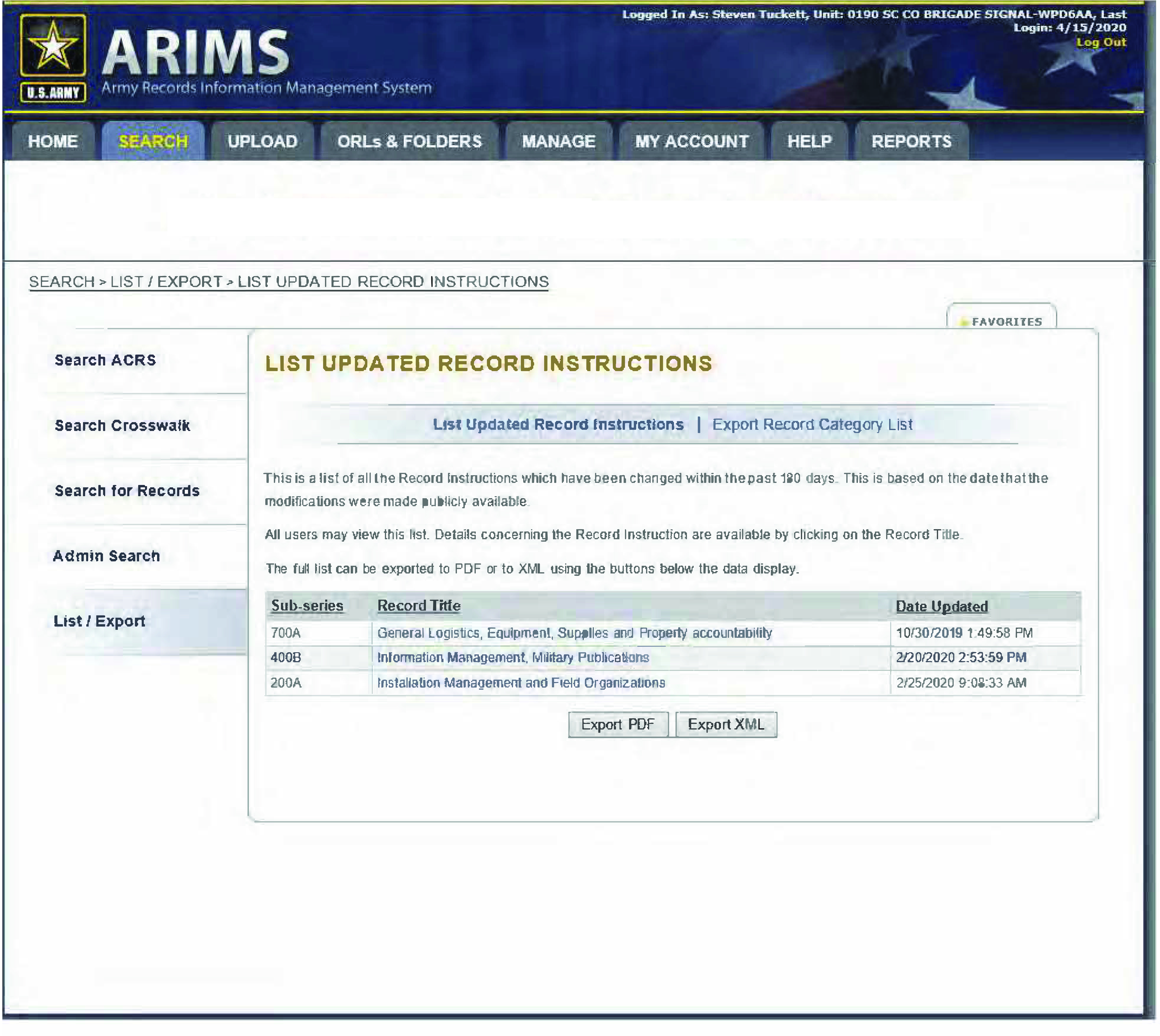Image resolution: width=1160 pixels, height=1036 pixels.
Task: Select Search Crosswalk in sidebar
Action: click(122, 426)
